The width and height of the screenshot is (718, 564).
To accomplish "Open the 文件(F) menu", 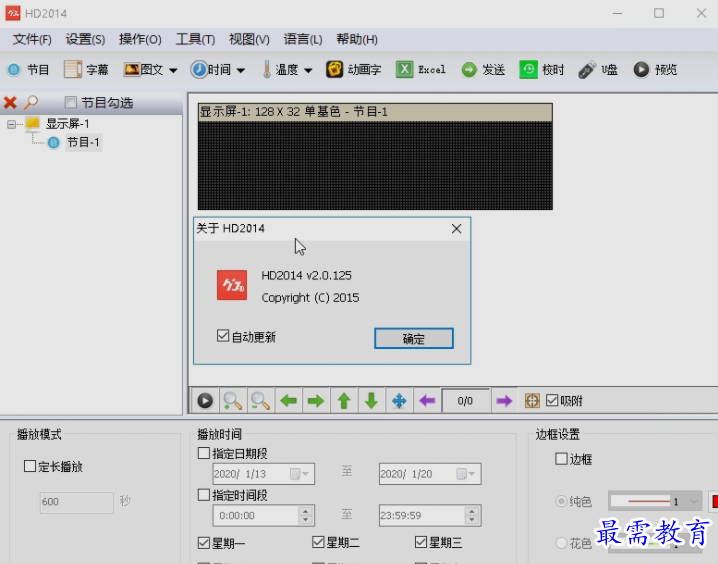I will point(32,39).
